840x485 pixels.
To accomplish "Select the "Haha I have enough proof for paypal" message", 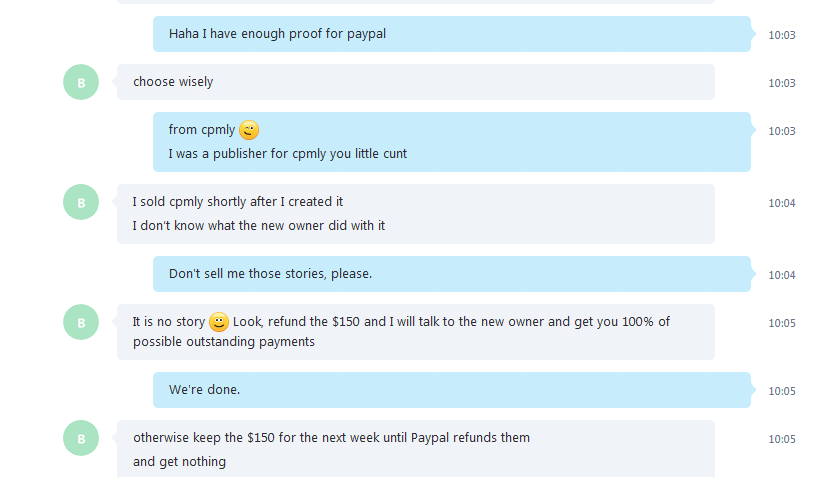I will (x=452, y=34).
